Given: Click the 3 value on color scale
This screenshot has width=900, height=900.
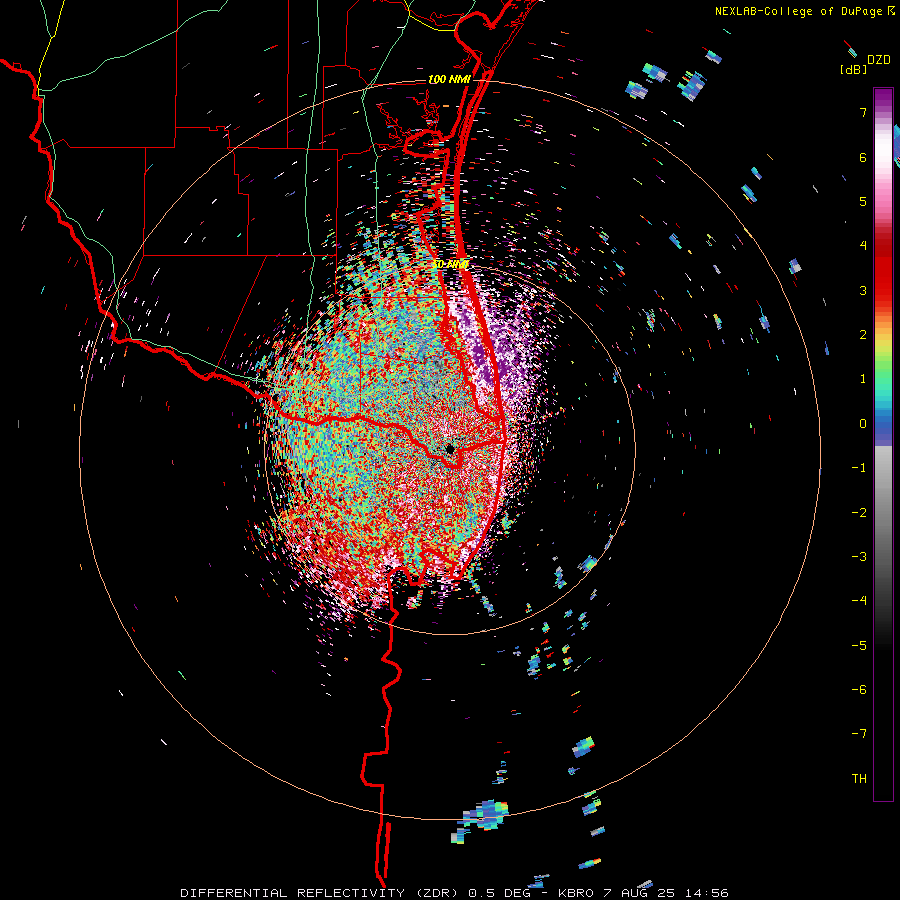Looking at the screenshot, I should coord(863,290).
